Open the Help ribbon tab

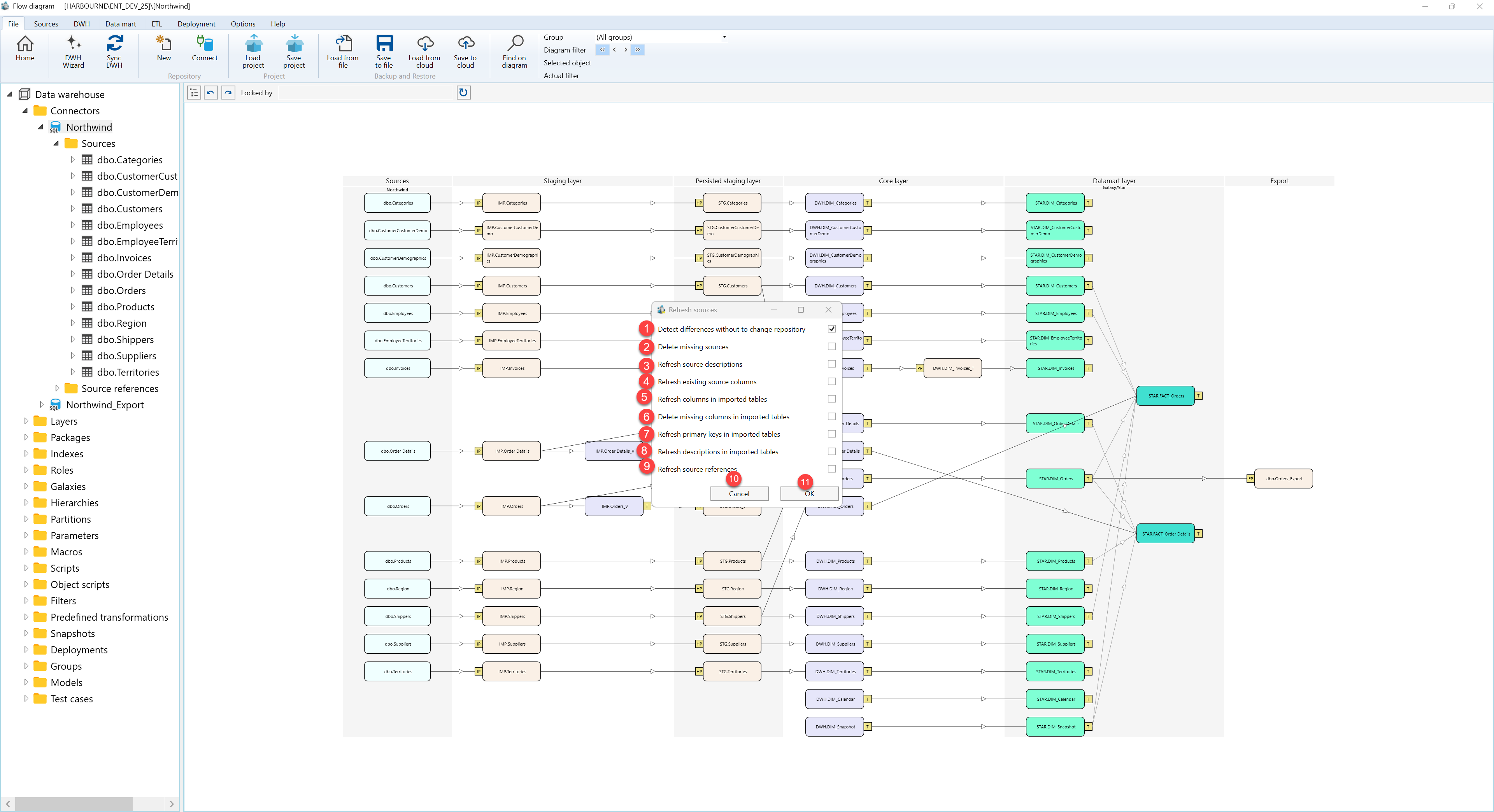278,24
